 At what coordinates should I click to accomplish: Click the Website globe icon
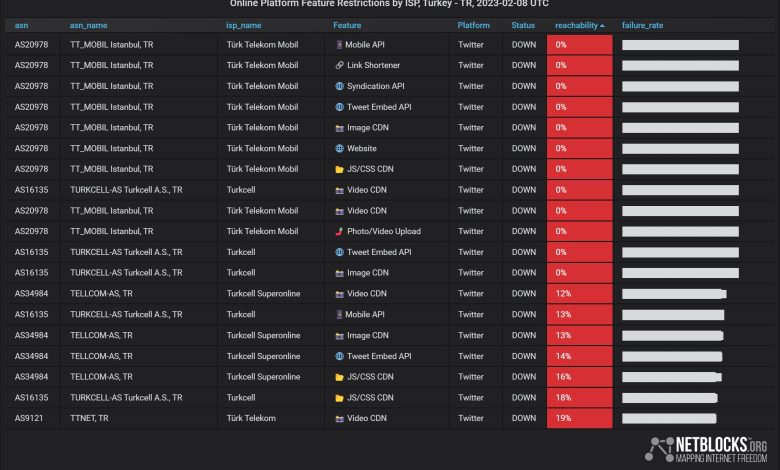point(340,148)
